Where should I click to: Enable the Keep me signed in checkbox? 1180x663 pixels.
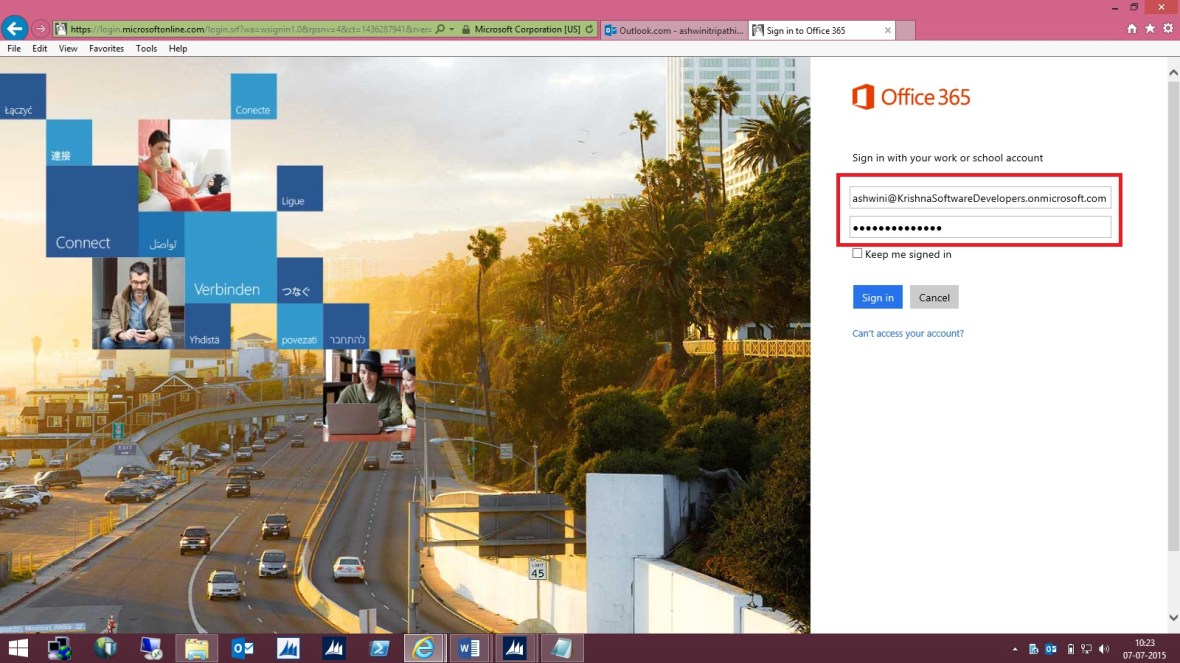pyautogui.click(x=857, y=253)
